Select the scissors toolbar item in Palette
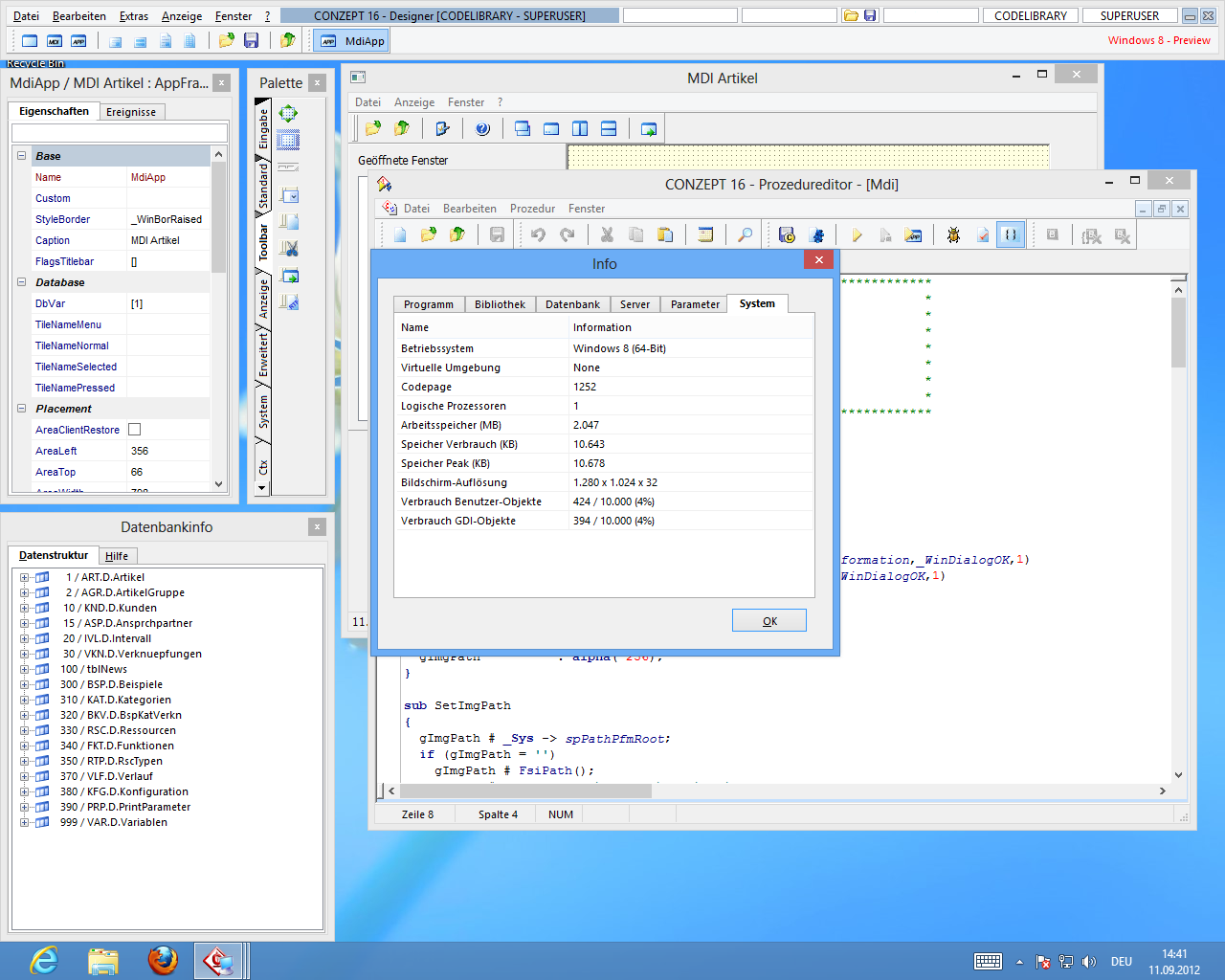Image resolution: width=1225 pixels, height=980 pixels. pyautogui.click(x=288, y=248)
